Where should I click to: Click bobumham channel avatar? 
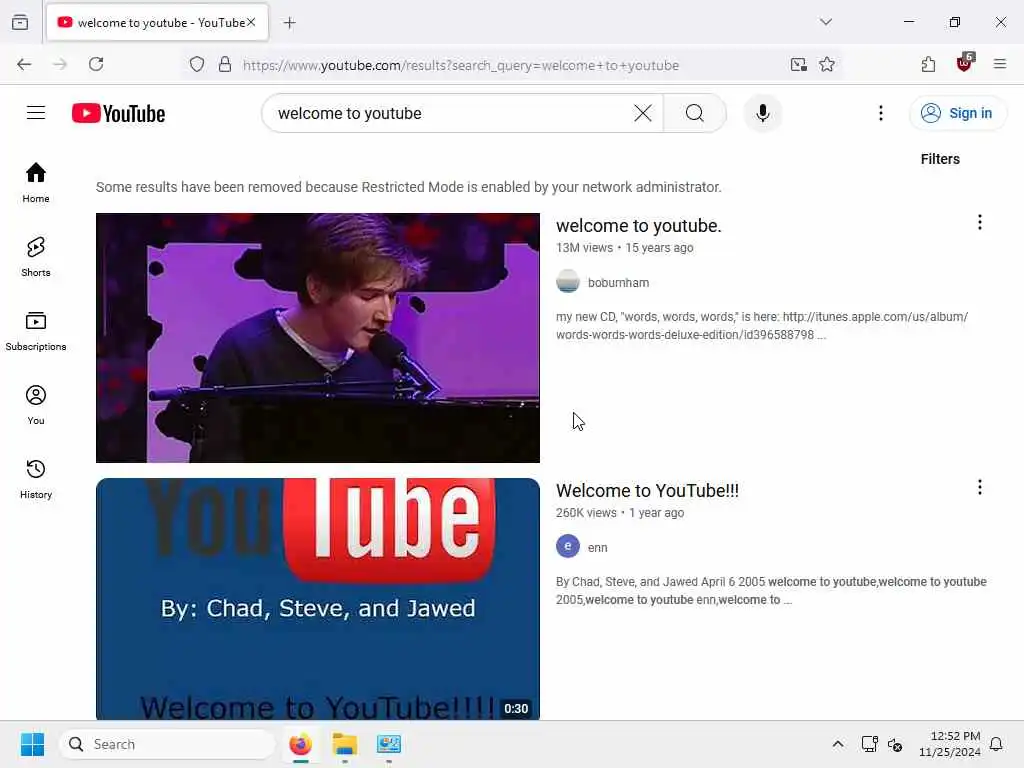coord(568,281)
